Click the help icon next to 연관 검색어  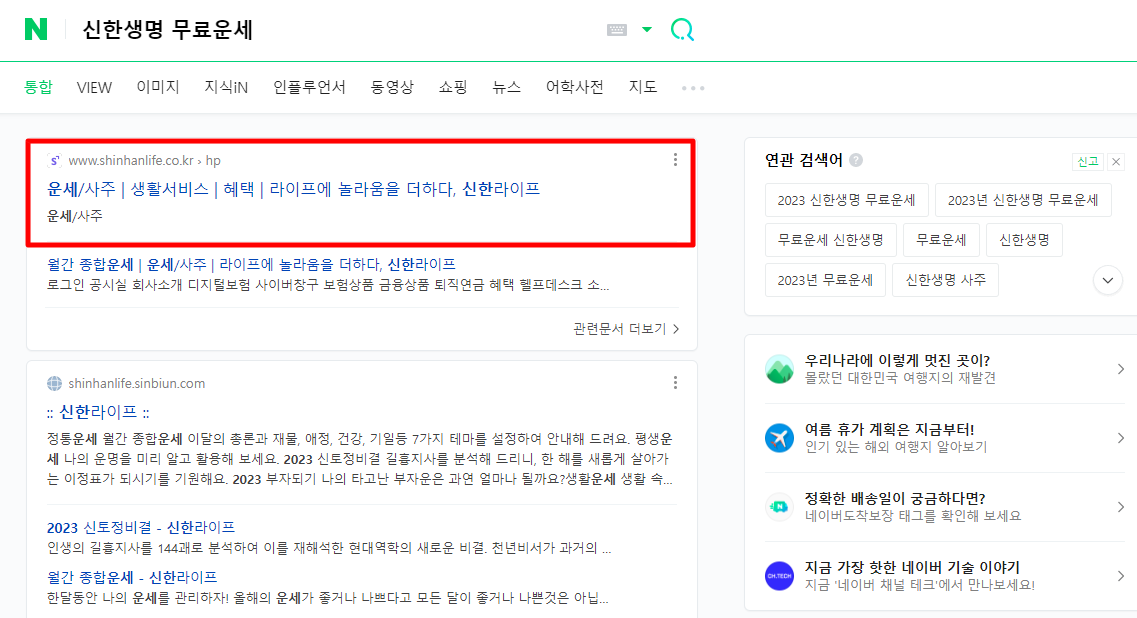click(856, 160)
